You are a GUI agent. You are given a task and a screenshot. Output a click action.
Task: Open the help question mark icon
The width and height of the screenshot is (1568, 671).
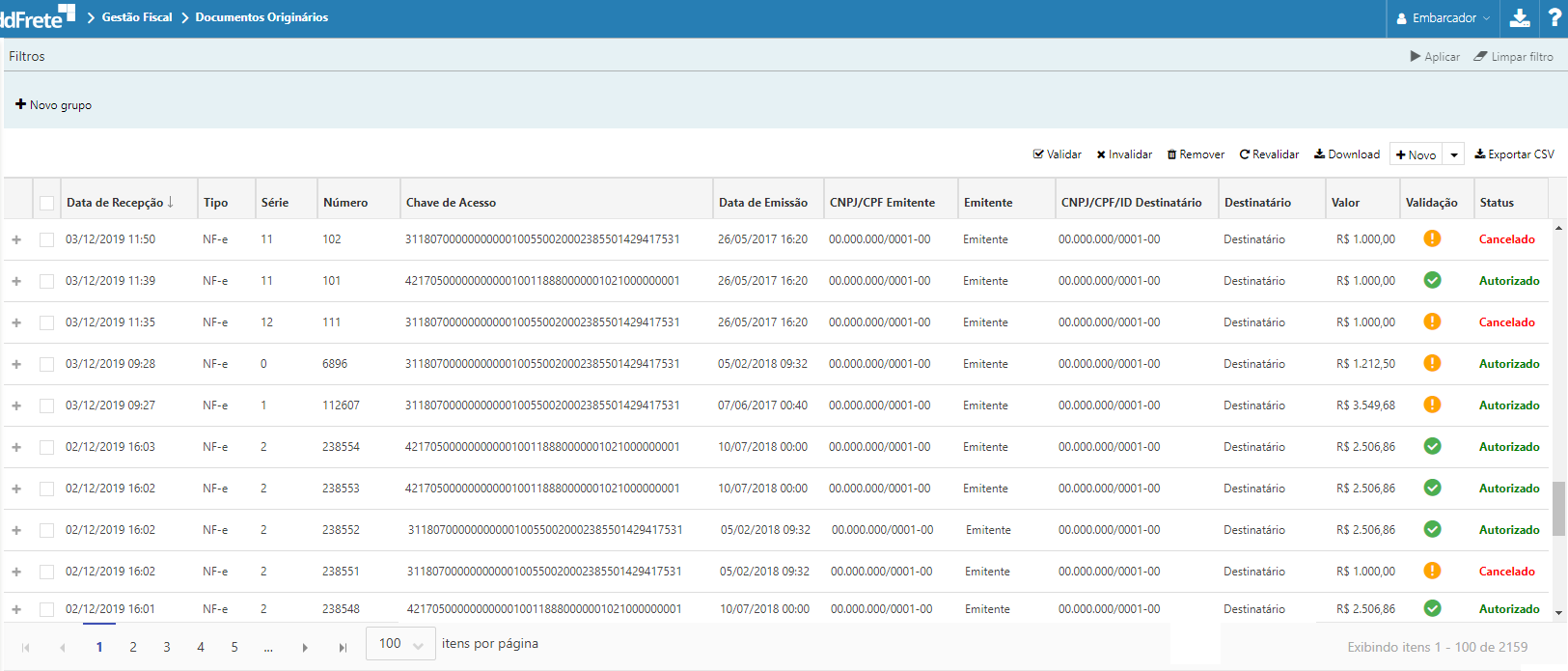click(1554, 17)
